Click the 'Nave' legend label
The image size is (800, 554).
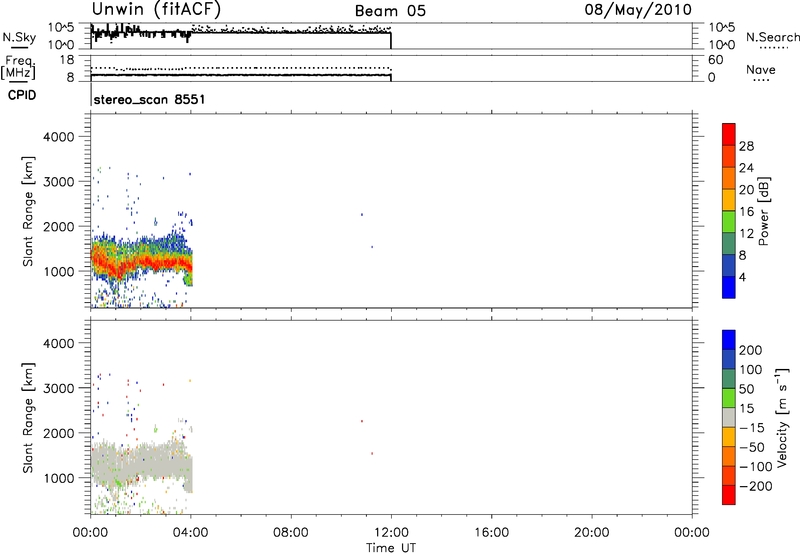761,69
